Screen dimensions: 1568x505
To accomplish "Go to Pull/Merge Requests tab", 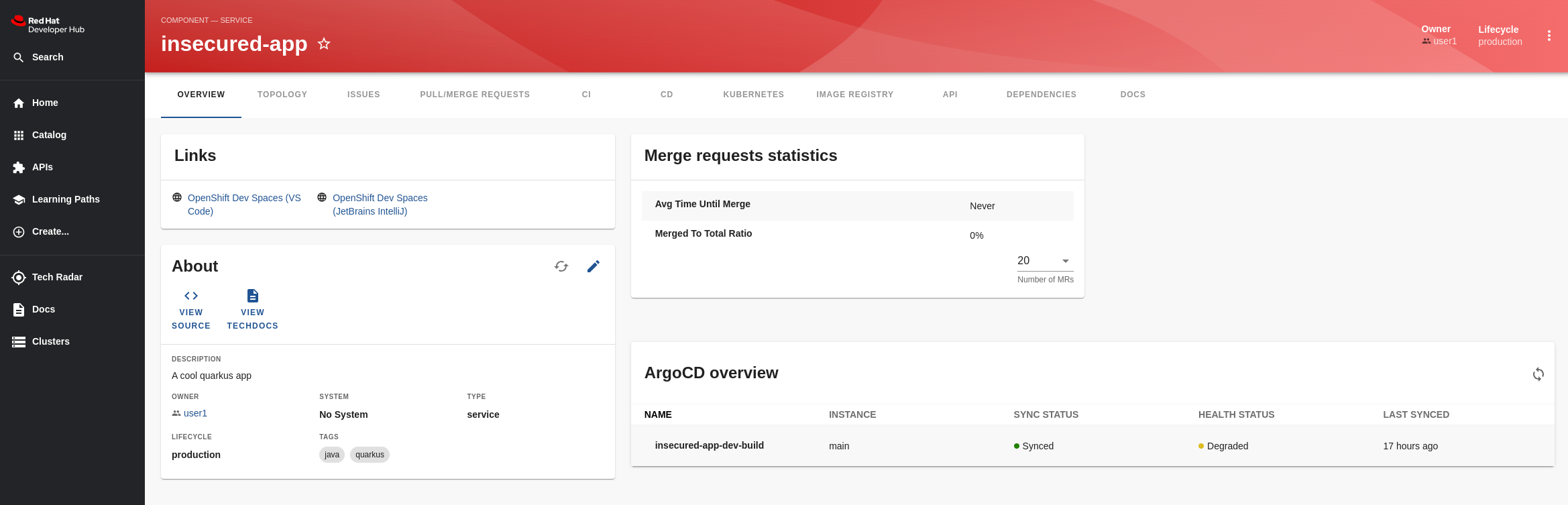I will pos(475,95).
